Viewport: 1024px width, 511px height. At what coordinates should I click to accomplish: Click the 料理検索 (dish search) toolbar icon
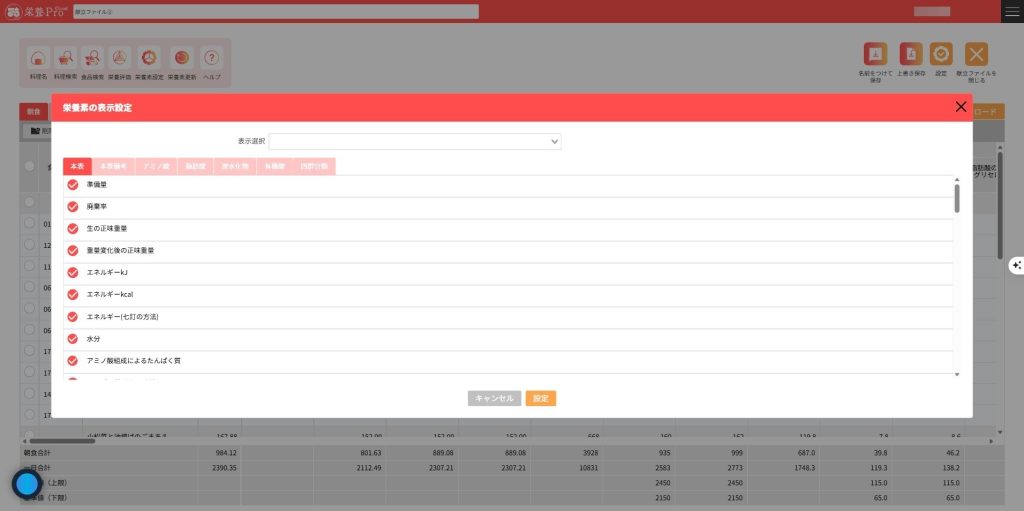point(65,59)
